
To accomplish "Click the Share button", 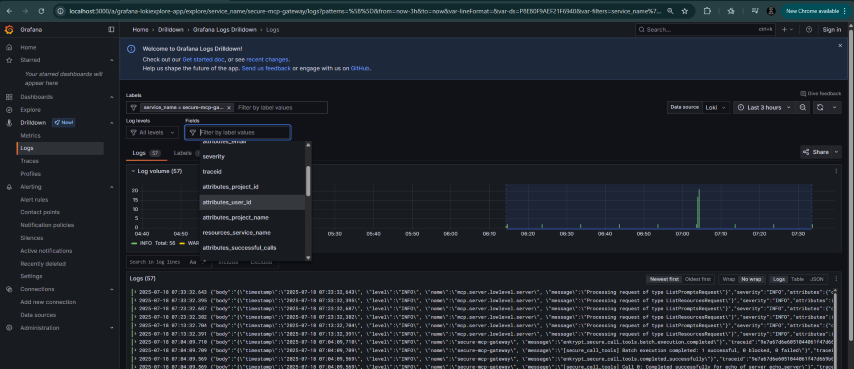I will (x=816, y=152).
